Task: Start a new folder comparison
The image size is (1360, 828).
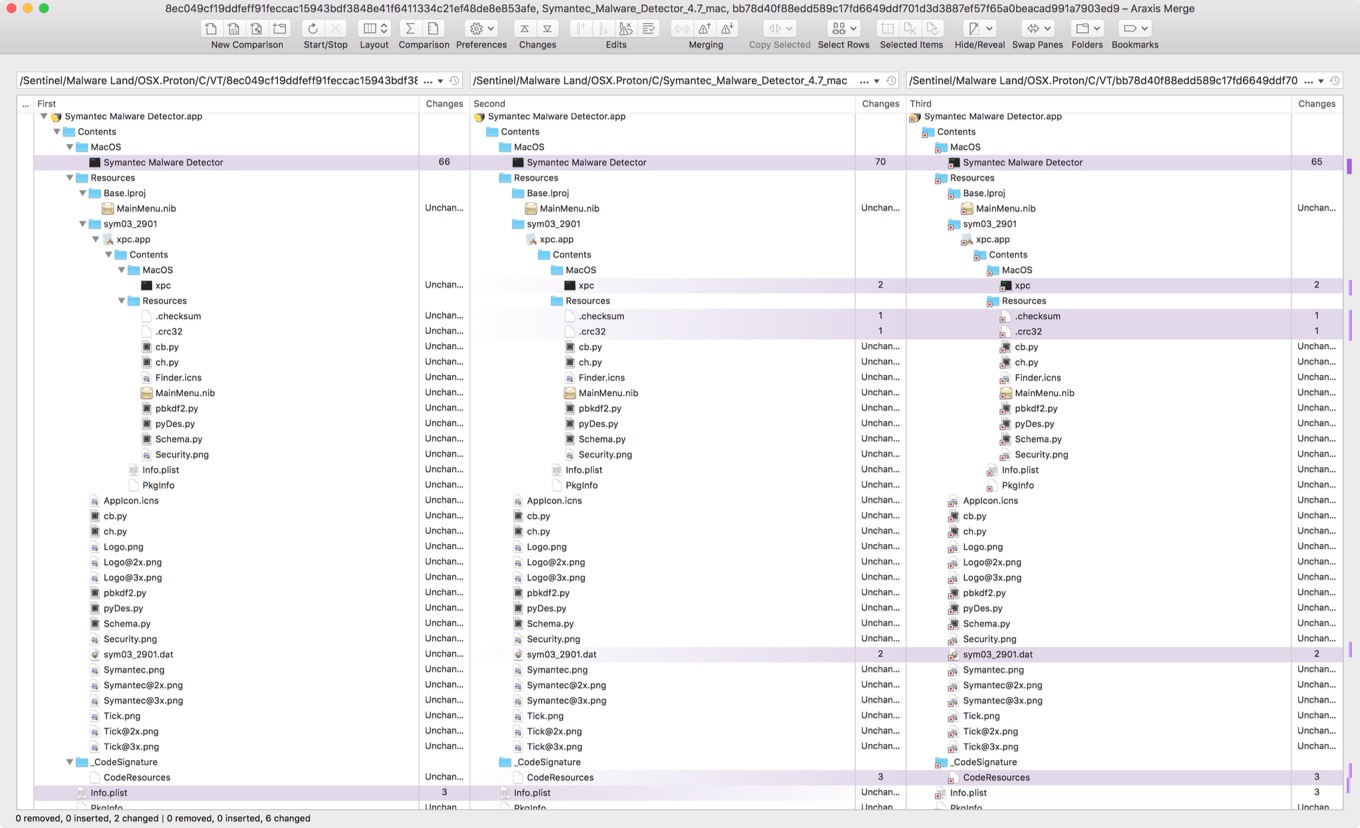Action: point(280,29)
